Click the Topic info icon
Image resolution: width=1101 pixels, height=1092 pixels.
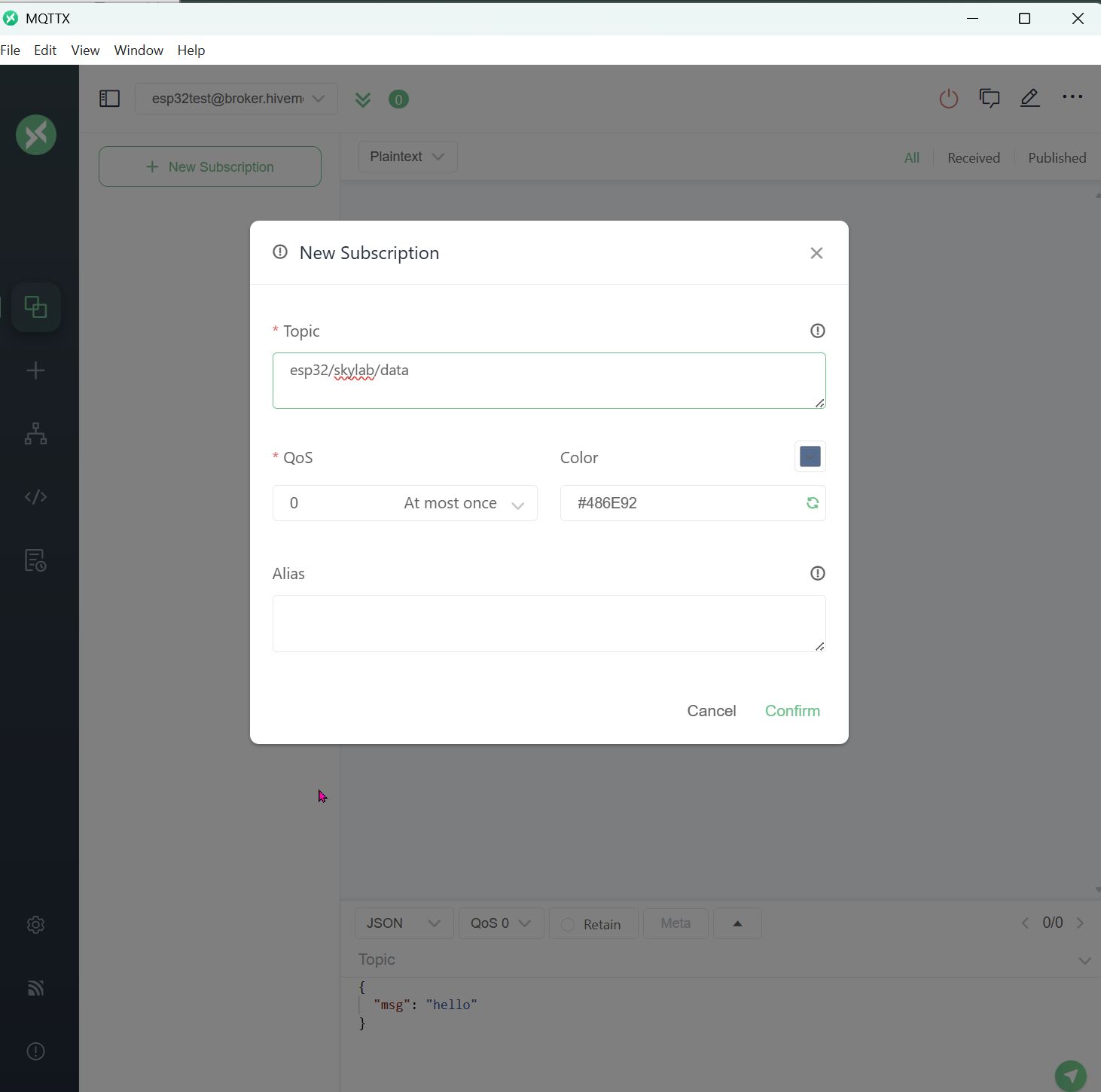pyautogui.click(x=818, y=331)
